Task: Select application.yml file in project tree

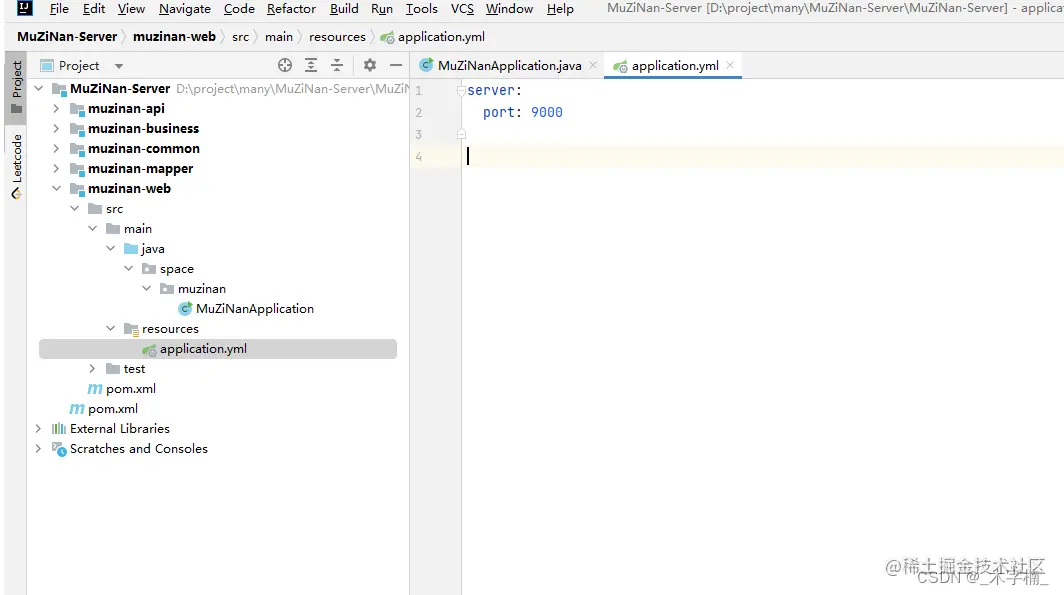Action: (218, 349)
